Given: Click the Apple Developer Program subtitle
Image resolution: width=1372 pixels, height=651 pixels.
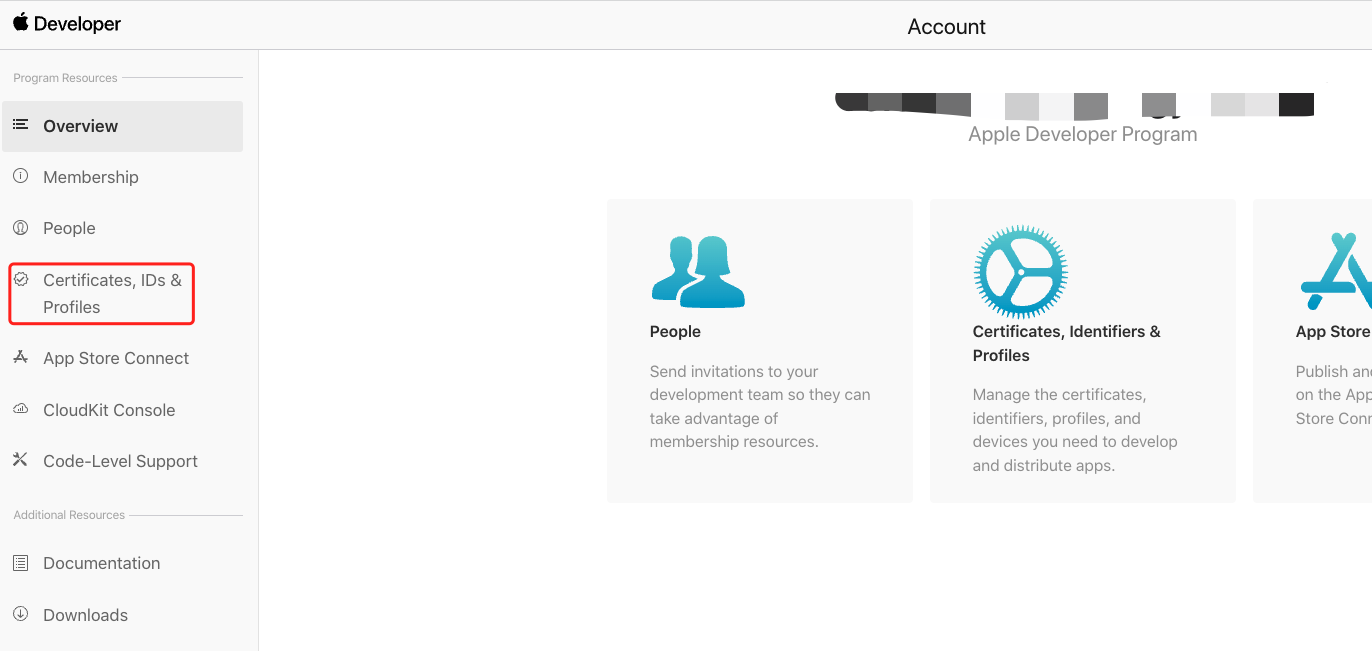Looking at the screenshot, I should point(1082,134).
